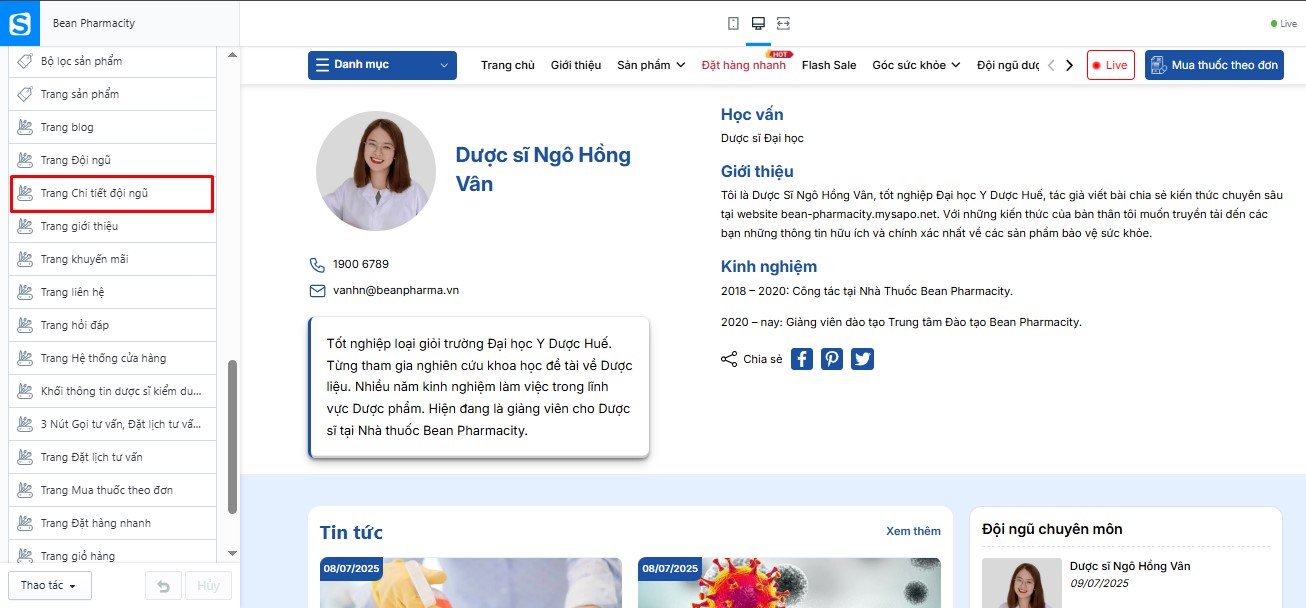Click the Hủy button
The image size is (1306, 608).
point(208,585)
